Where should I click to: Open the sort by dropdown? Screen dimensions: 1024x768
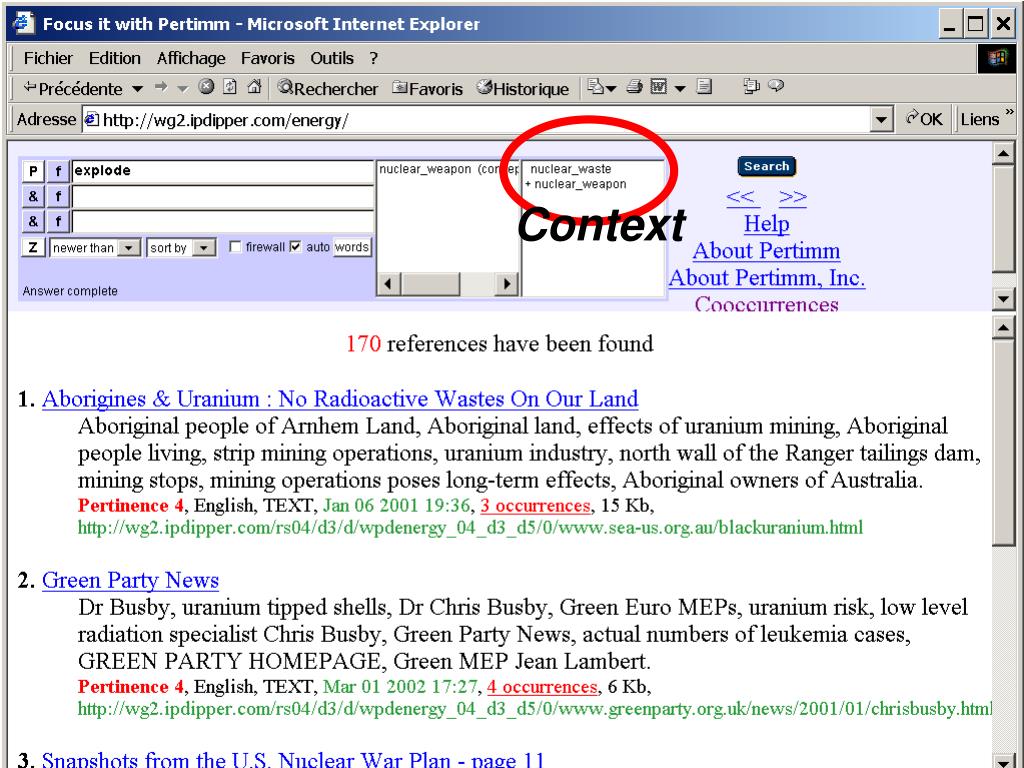(181, 248)
